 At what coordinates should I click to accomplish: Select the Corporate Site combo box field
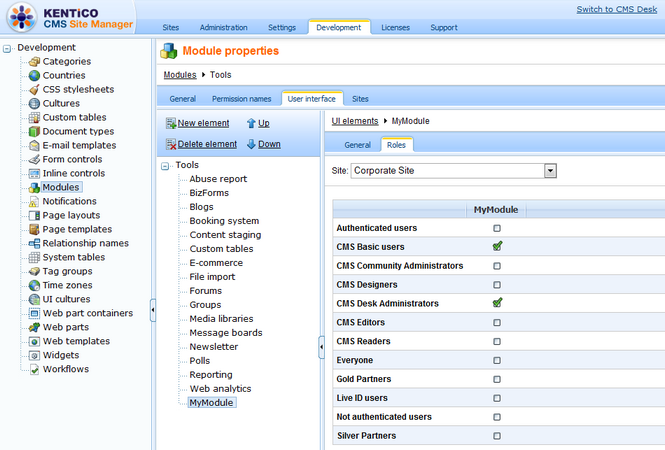[x=453, y=171]
